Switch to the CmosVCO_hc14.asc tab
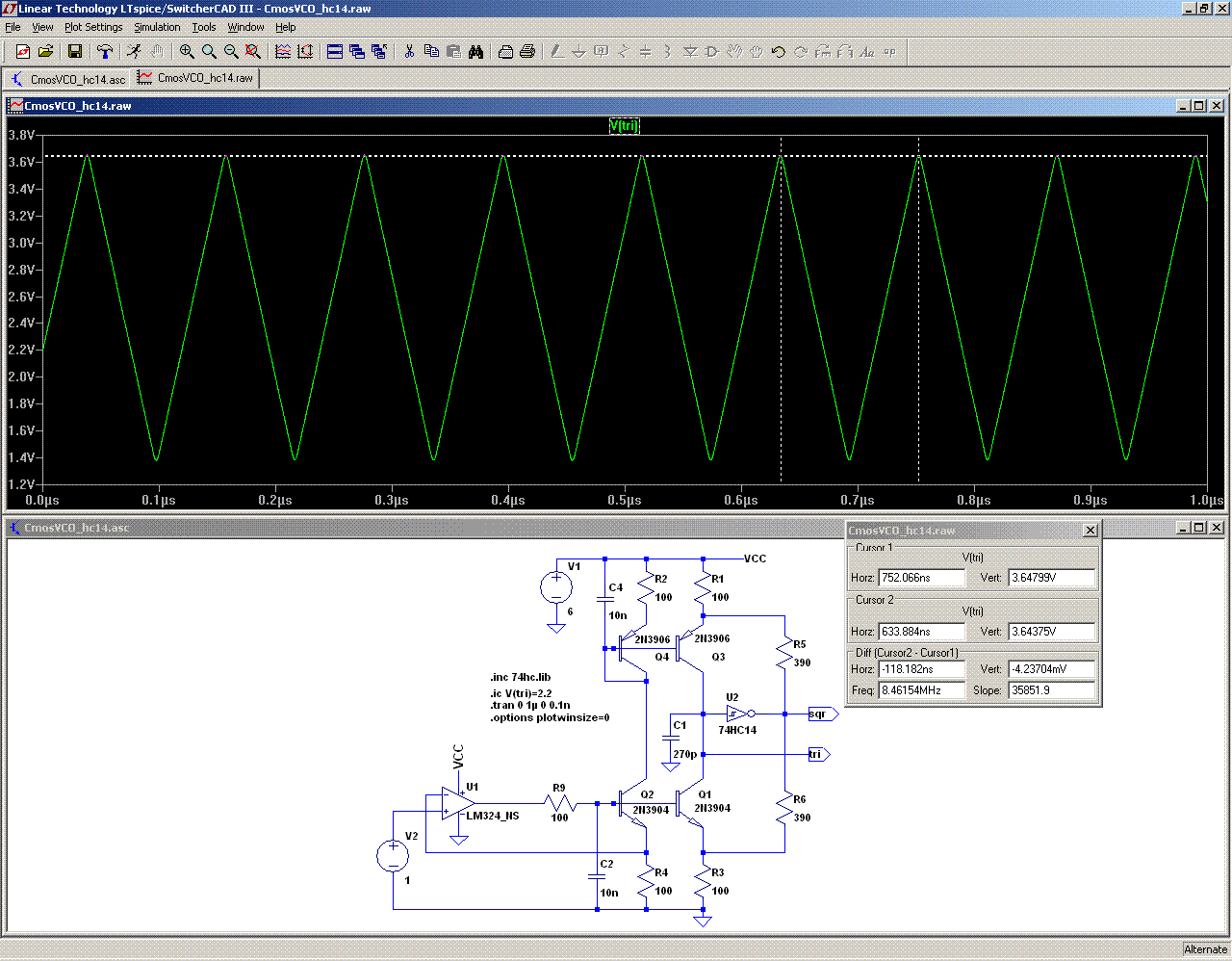This screenshot has width=1232, height=961. coord(67,79)
